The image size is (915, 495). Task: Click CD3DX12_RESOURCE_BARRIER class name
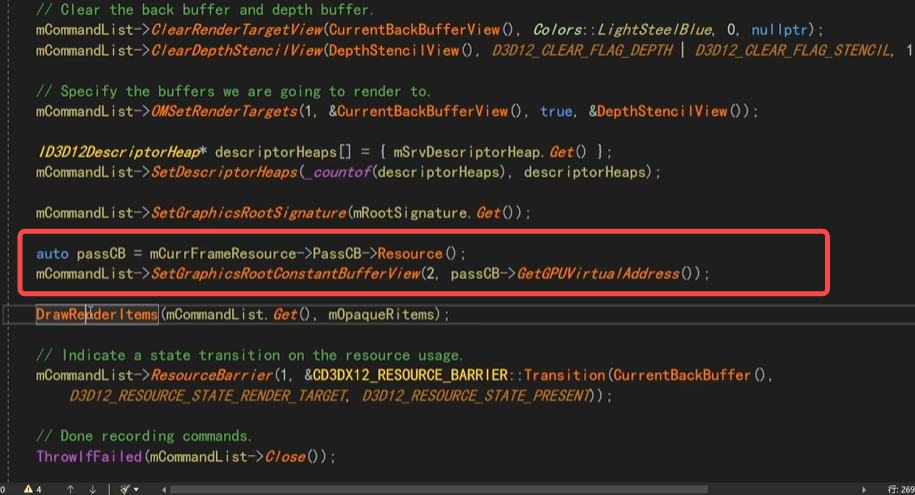pyautogui.click(x=410, y=375)
